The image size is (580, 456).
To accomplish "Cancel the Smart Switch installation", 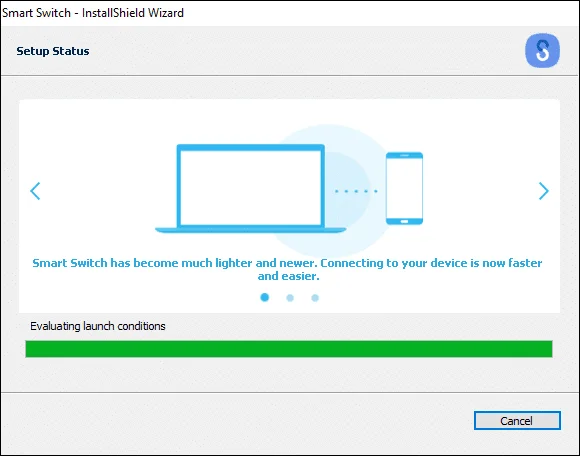I will tap(517, 420).
